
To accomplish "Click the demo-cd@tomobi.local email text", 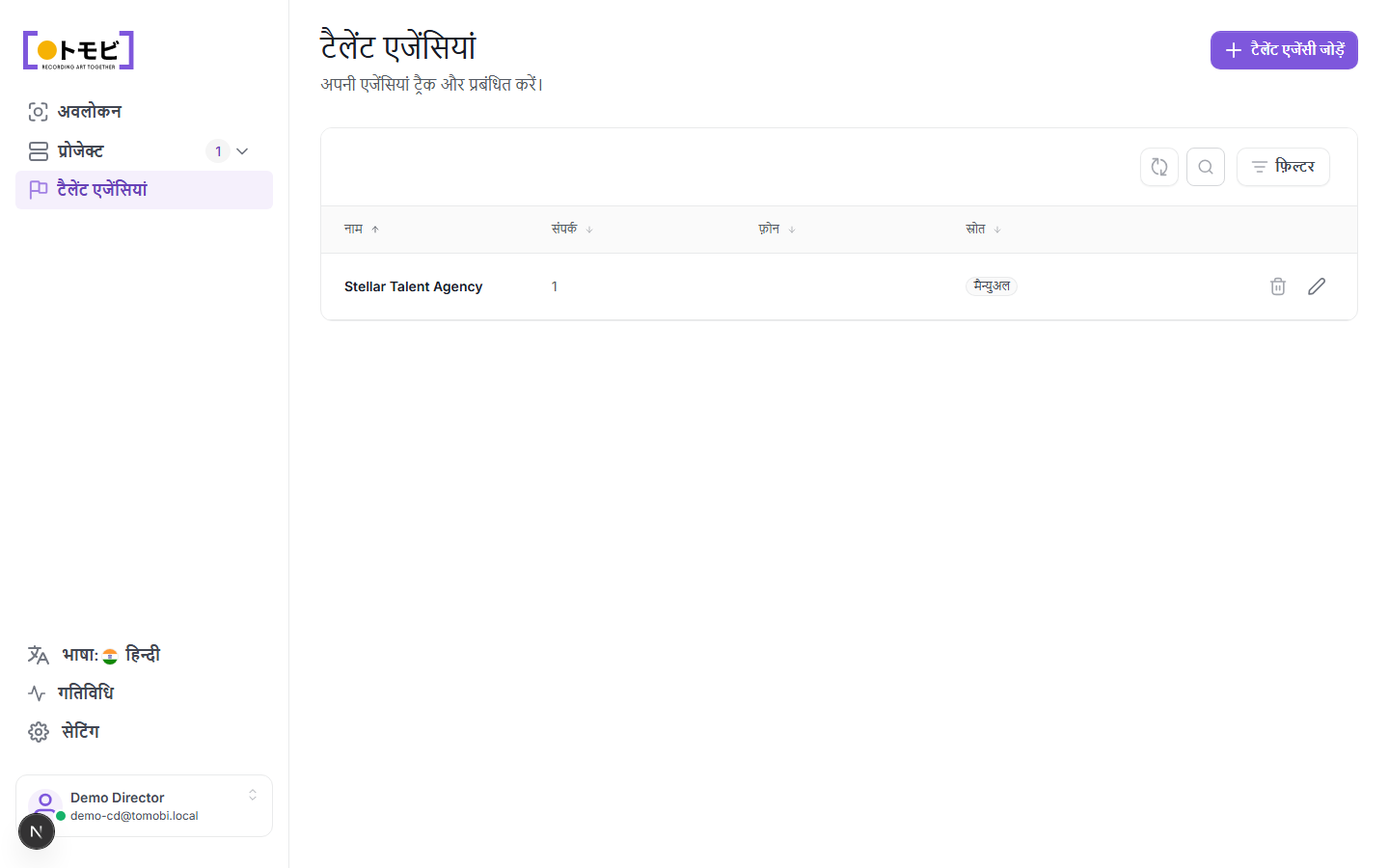I will tap(134, 816).
